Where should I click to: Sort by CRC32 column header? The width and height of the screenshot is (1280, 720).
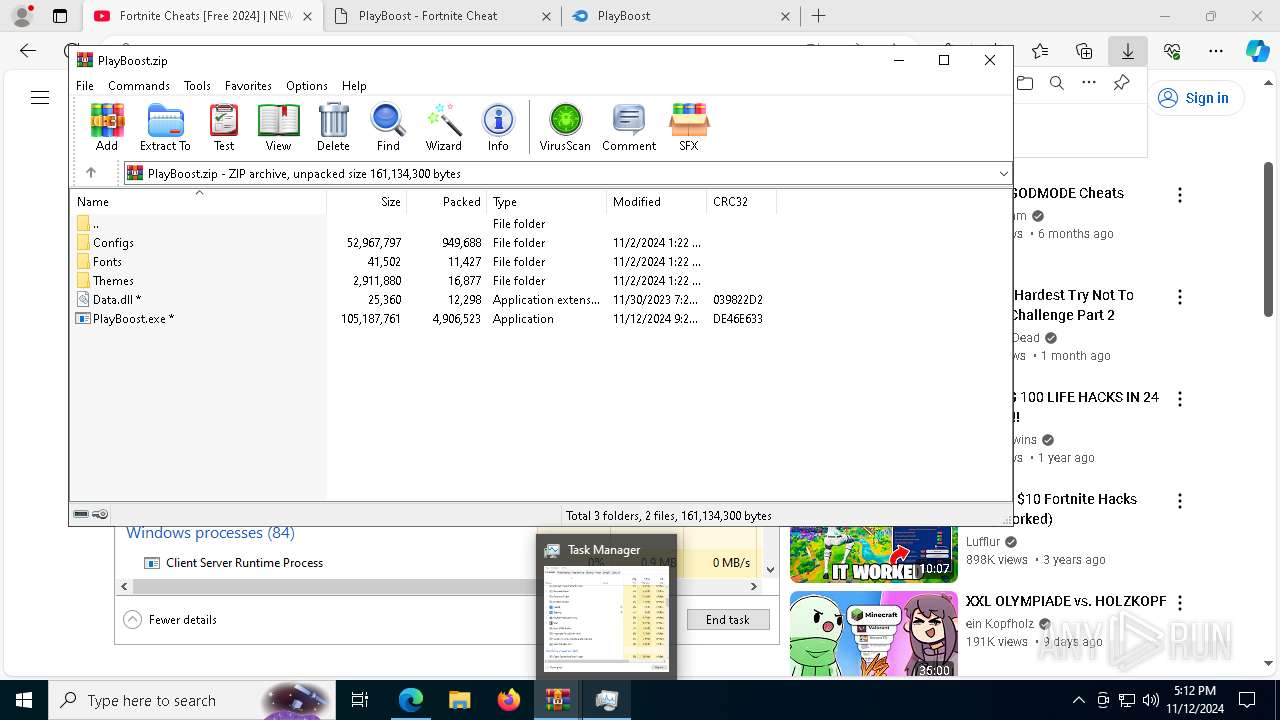point(741,202)
